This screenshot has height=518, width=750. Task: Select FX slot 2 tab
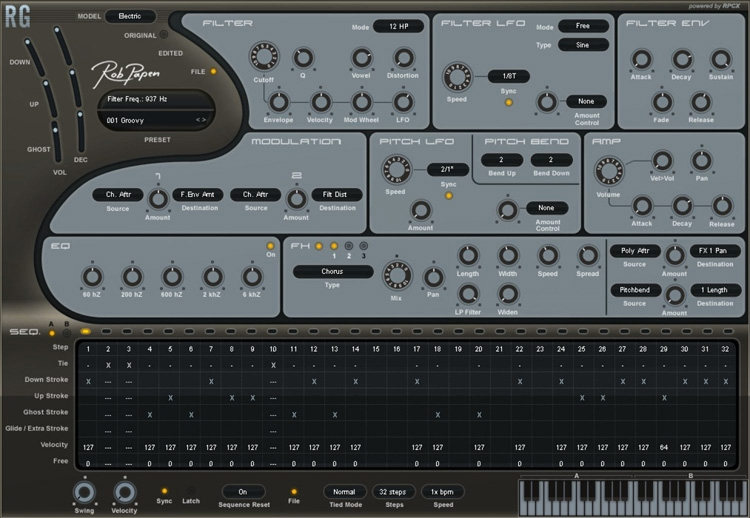349,246
